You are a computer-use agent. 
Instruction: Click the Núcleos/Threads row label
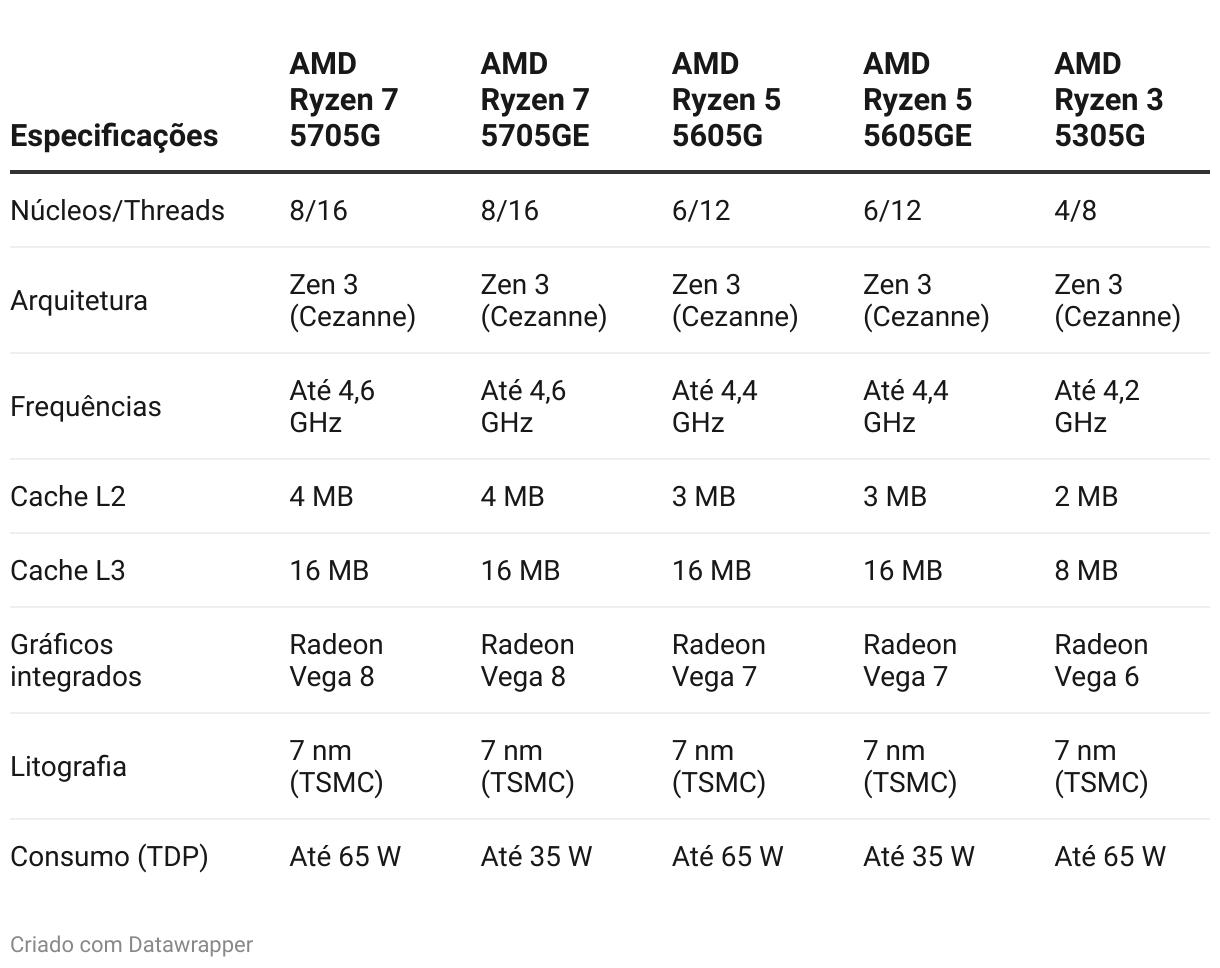coord(117,210)
